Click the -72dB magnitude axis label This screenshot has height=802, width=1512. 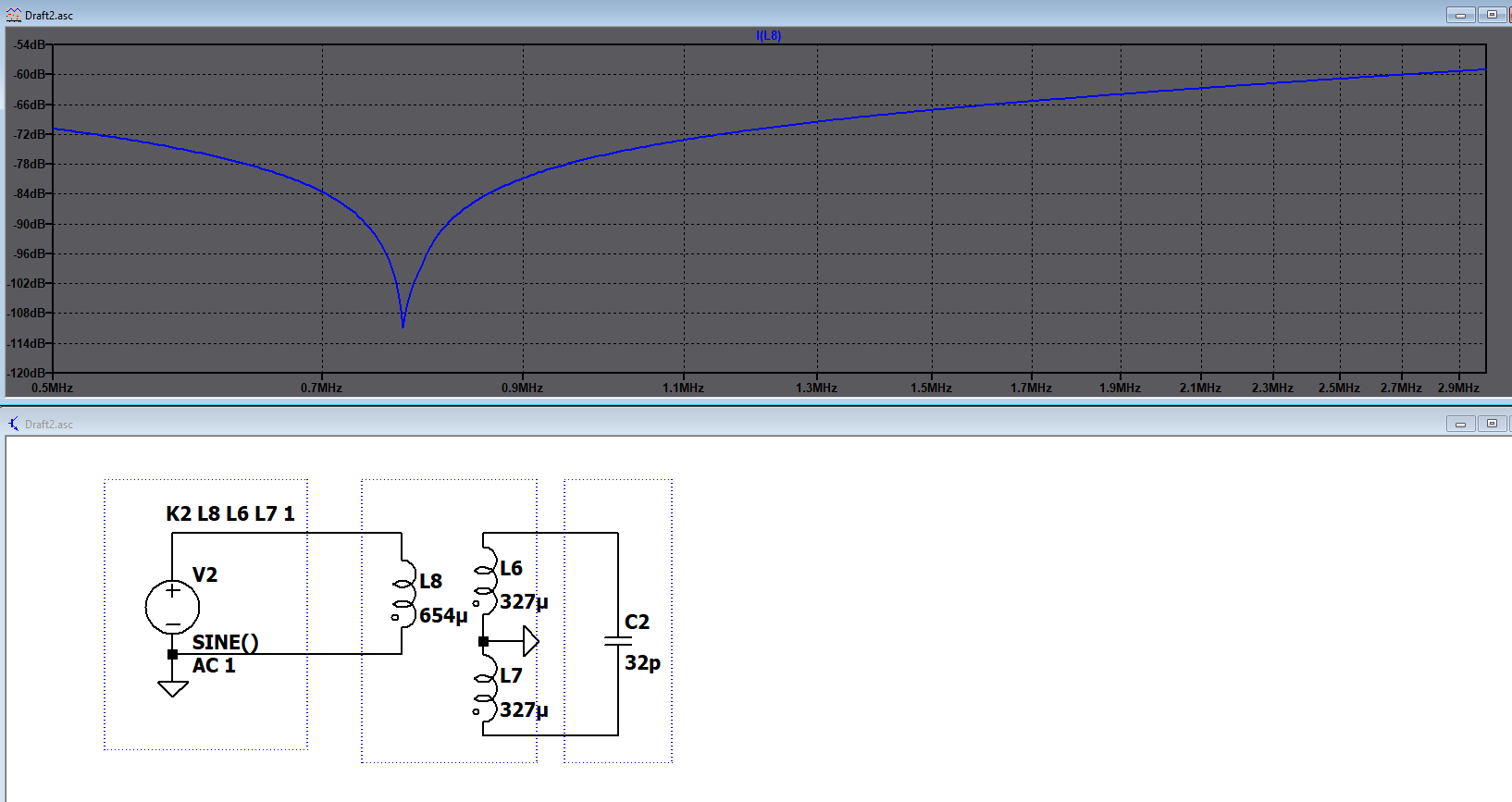click(29, 134)
